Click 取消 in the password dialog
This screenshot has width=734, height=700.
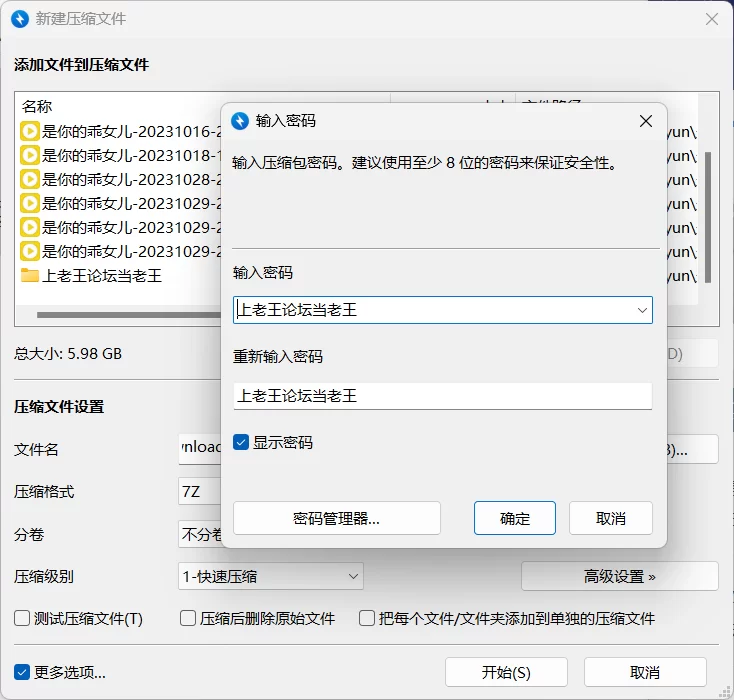coord(610,518)
